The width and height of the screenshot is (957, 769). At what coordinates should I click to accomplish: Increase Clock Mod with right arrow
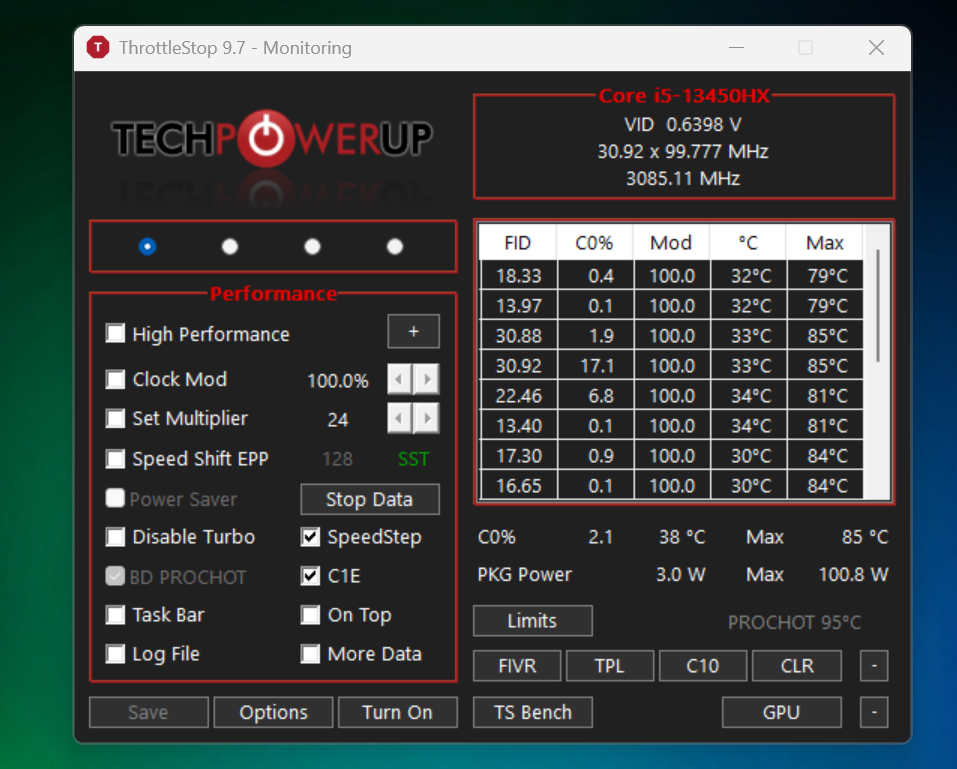click(x=427, y=380)
